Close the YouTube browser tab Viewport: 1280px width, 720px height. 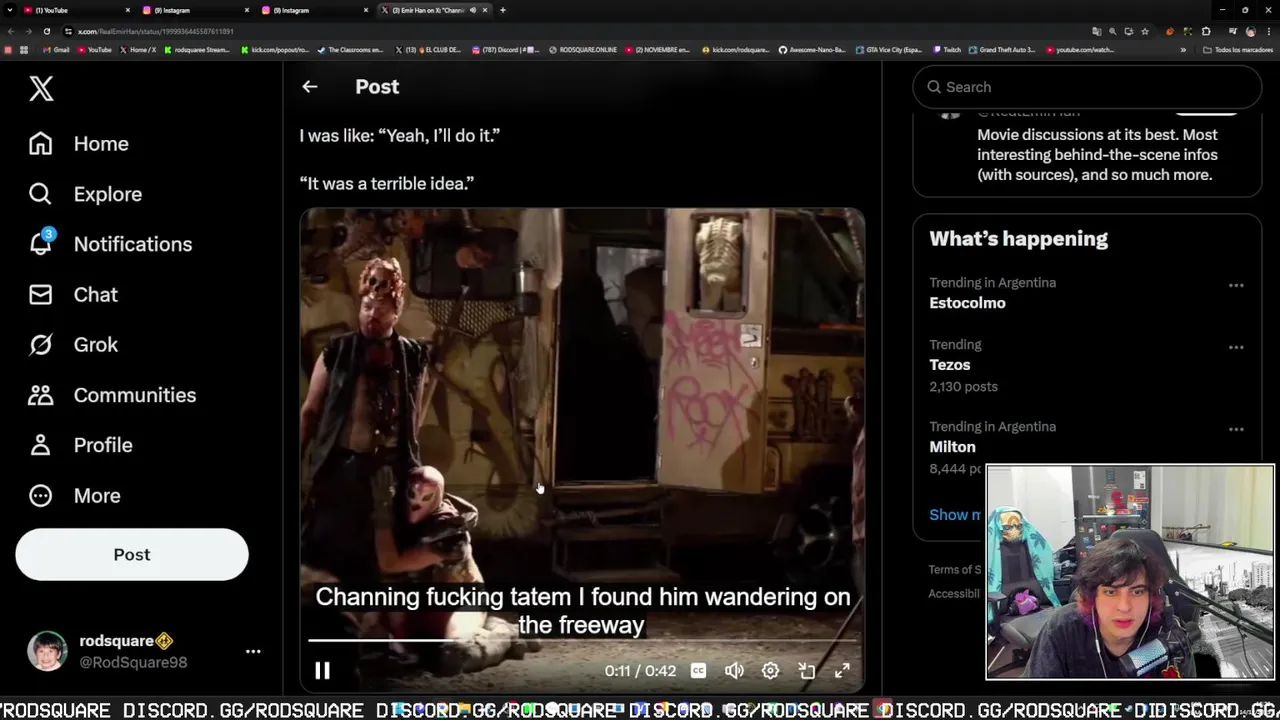(128, 10)
